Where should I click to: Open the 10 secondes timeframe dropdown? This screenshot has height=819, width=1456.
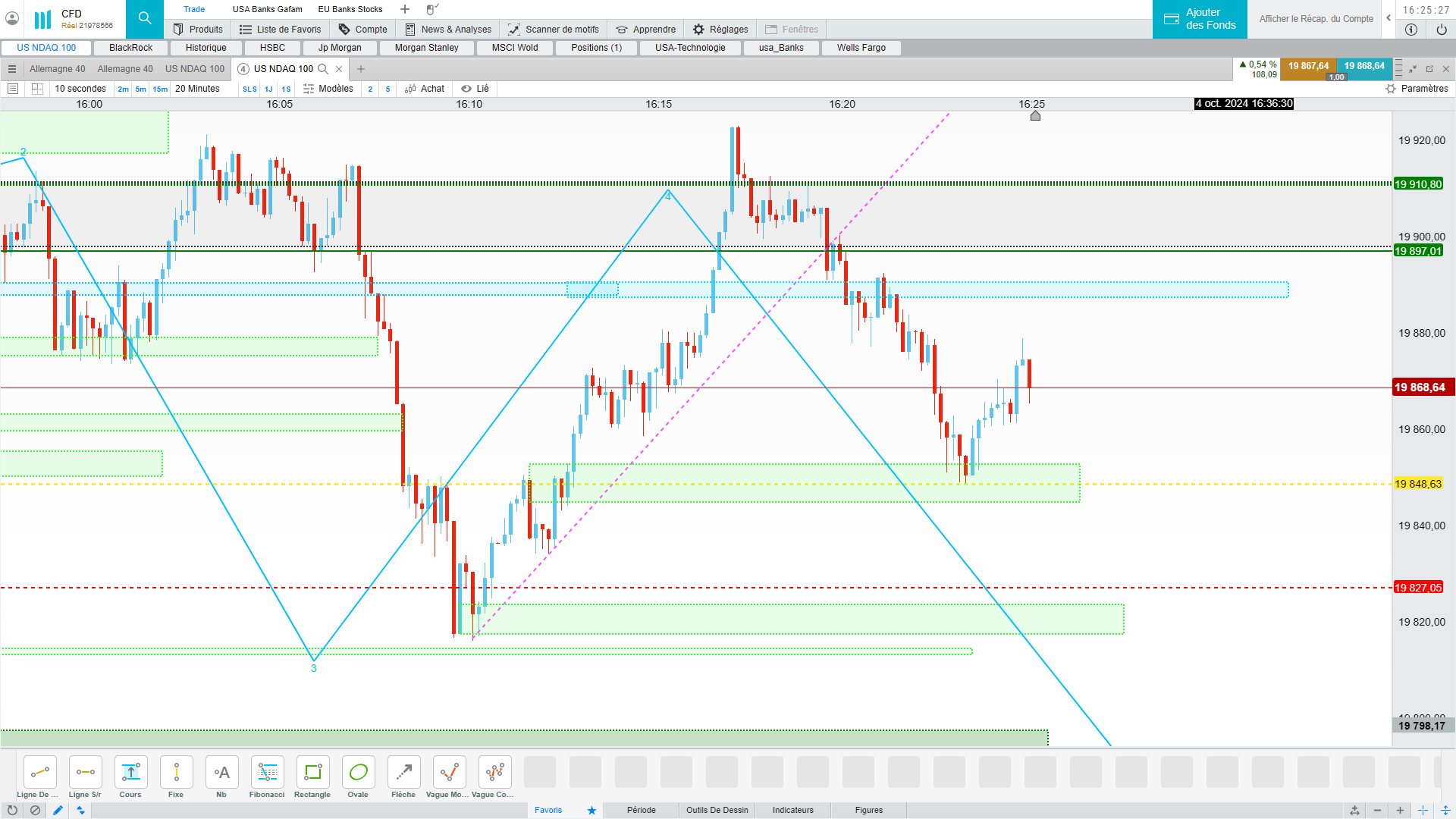click(80, 89)
